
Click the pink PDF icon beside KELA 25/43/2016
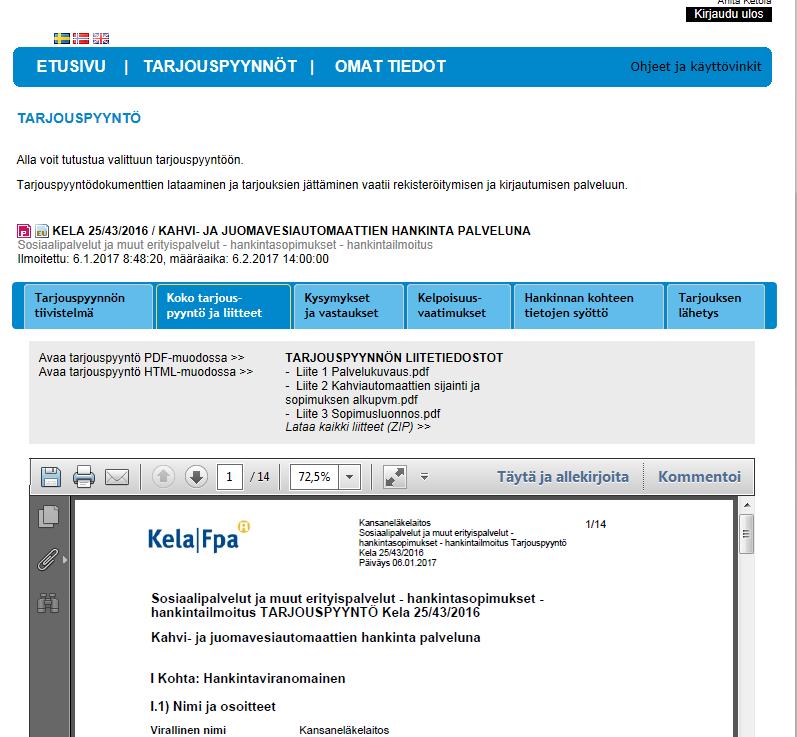24,231
